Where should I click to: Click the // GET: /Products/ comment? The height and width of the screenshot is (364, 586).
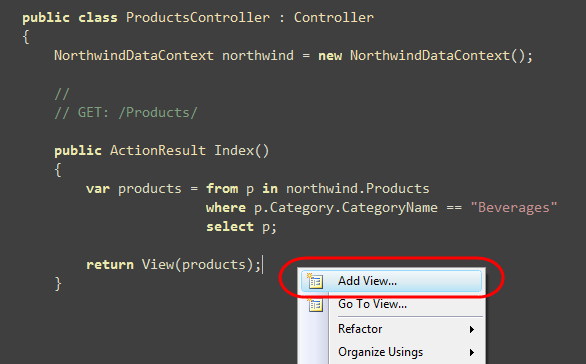[x=126, y=112]
